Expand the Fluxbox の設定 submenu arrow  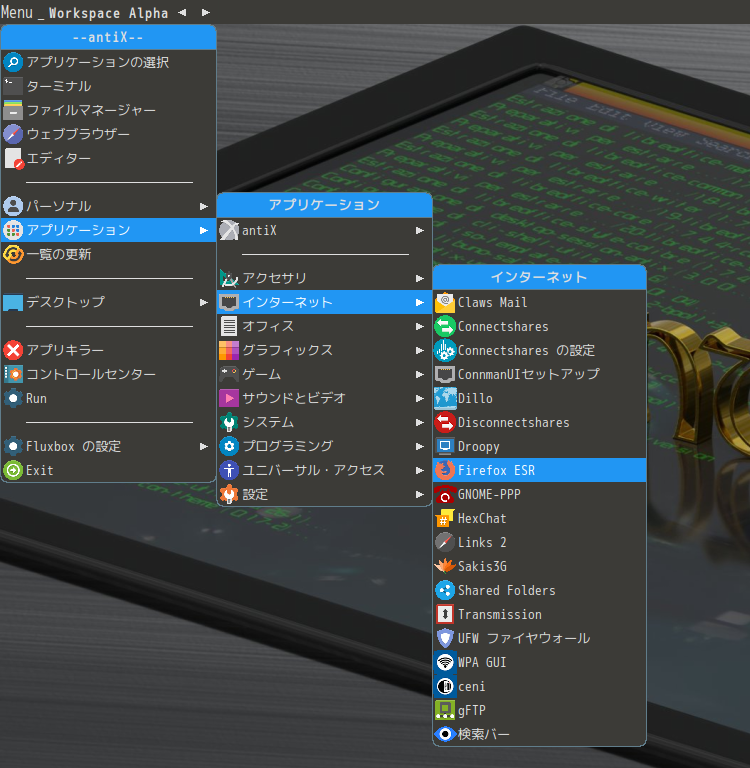coord(204,446)
